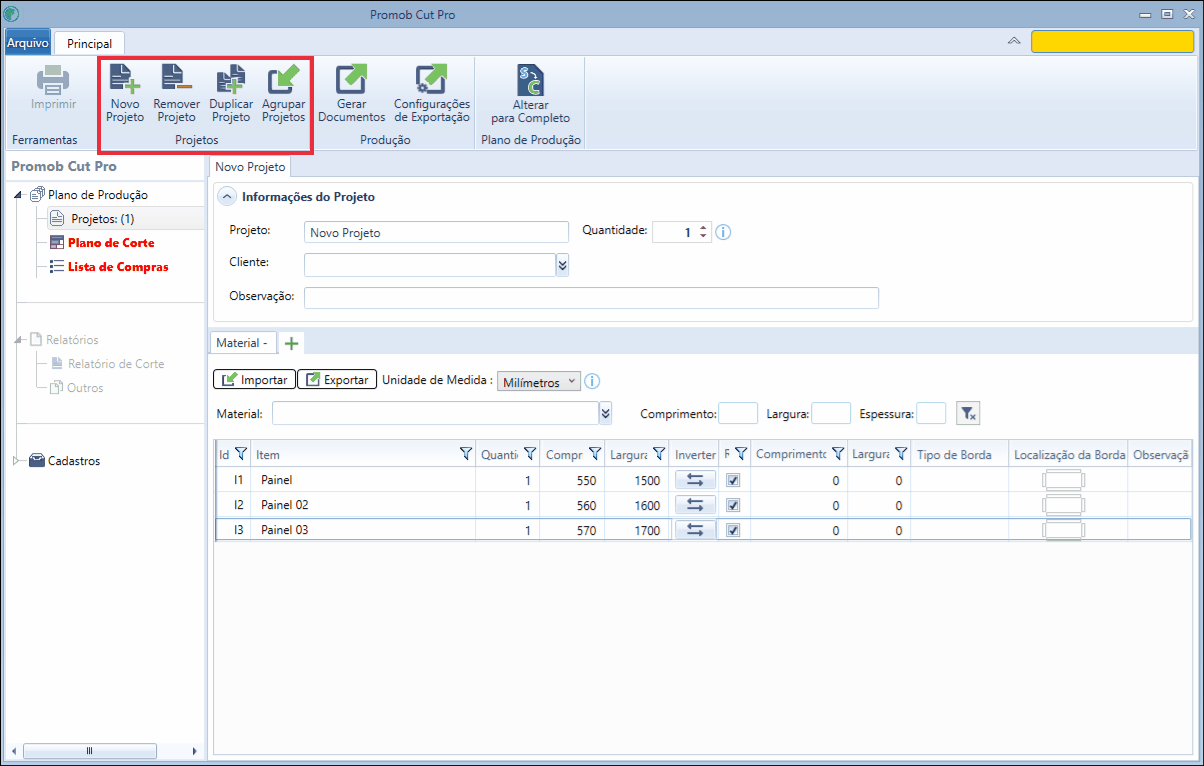Click the Espessura filter field
The width and height of the screenshot is (1204, 766).
pyautogui.click(x=931, y=413)
